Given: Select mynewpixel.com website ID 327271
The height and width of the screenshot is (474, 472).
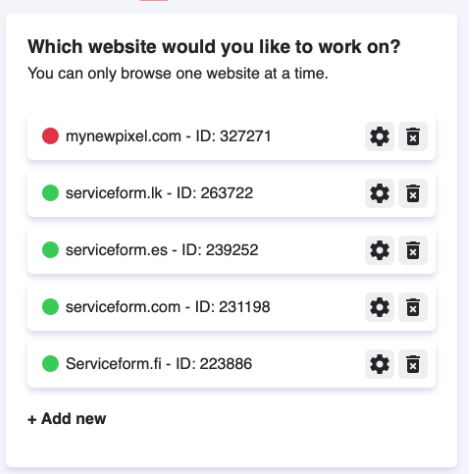Looking at the screenshot, I should tap(231, 136).
